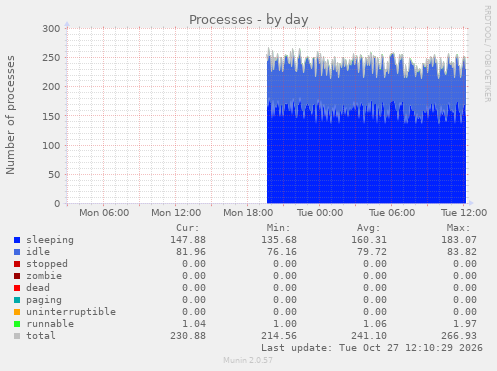Click total average value 241.10

(x=369, y=336)
